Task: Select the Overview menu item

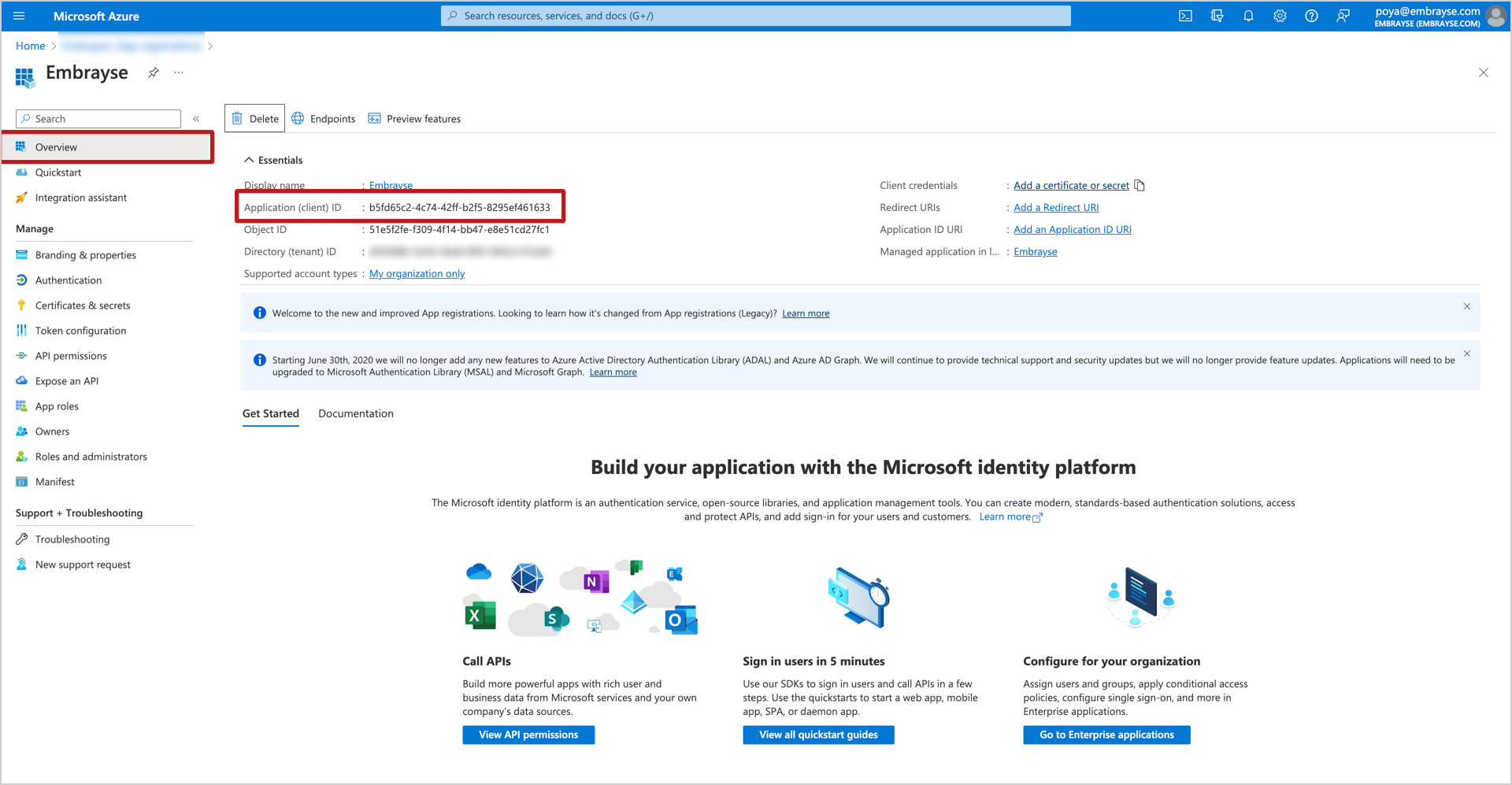Action: 107,147
